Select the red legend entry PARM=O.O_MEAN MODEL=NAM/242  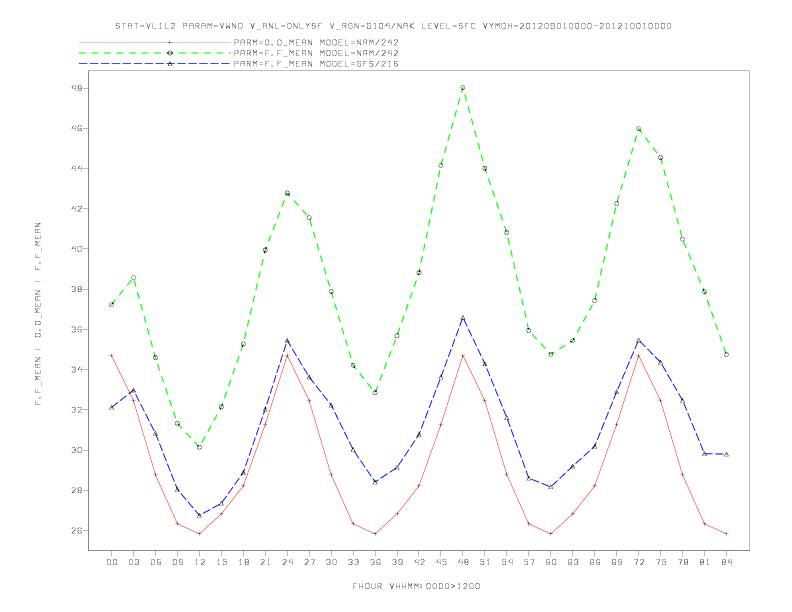coord(316,42)
